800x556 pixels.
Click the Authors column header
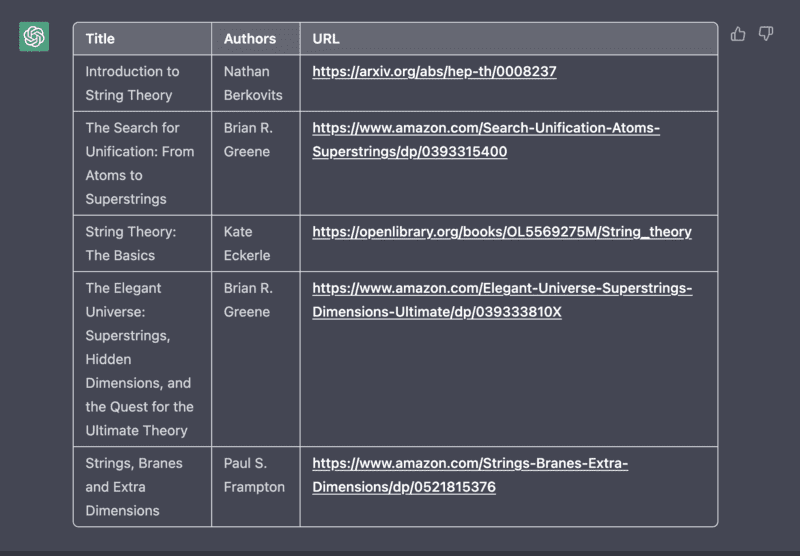click(250, 39)
